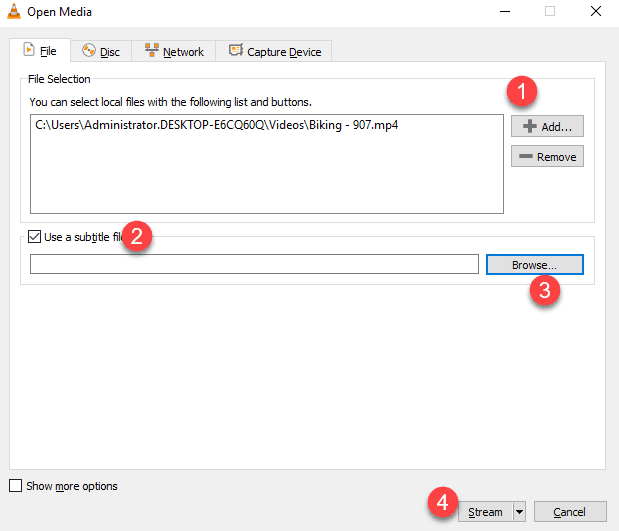619x531 pixels.
Task: Open the Capture Device tab
Action: 275,51
